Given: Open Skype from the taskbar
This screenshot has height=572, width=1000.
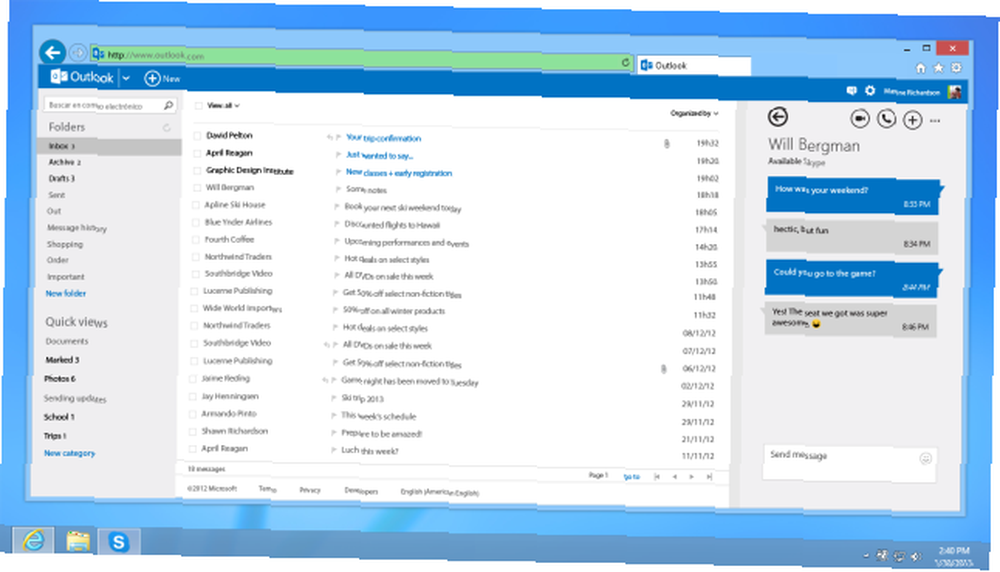Looking at the screenshot, I should [119, 542].
